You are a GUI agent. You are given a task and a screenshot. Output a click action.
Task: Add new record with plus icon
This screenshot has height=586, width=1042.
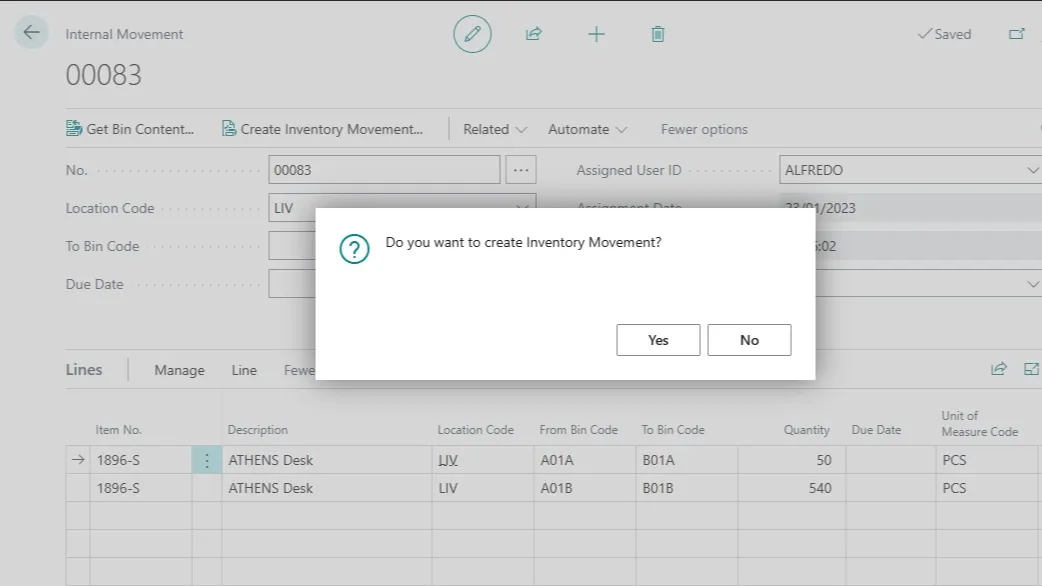(596, 34)
